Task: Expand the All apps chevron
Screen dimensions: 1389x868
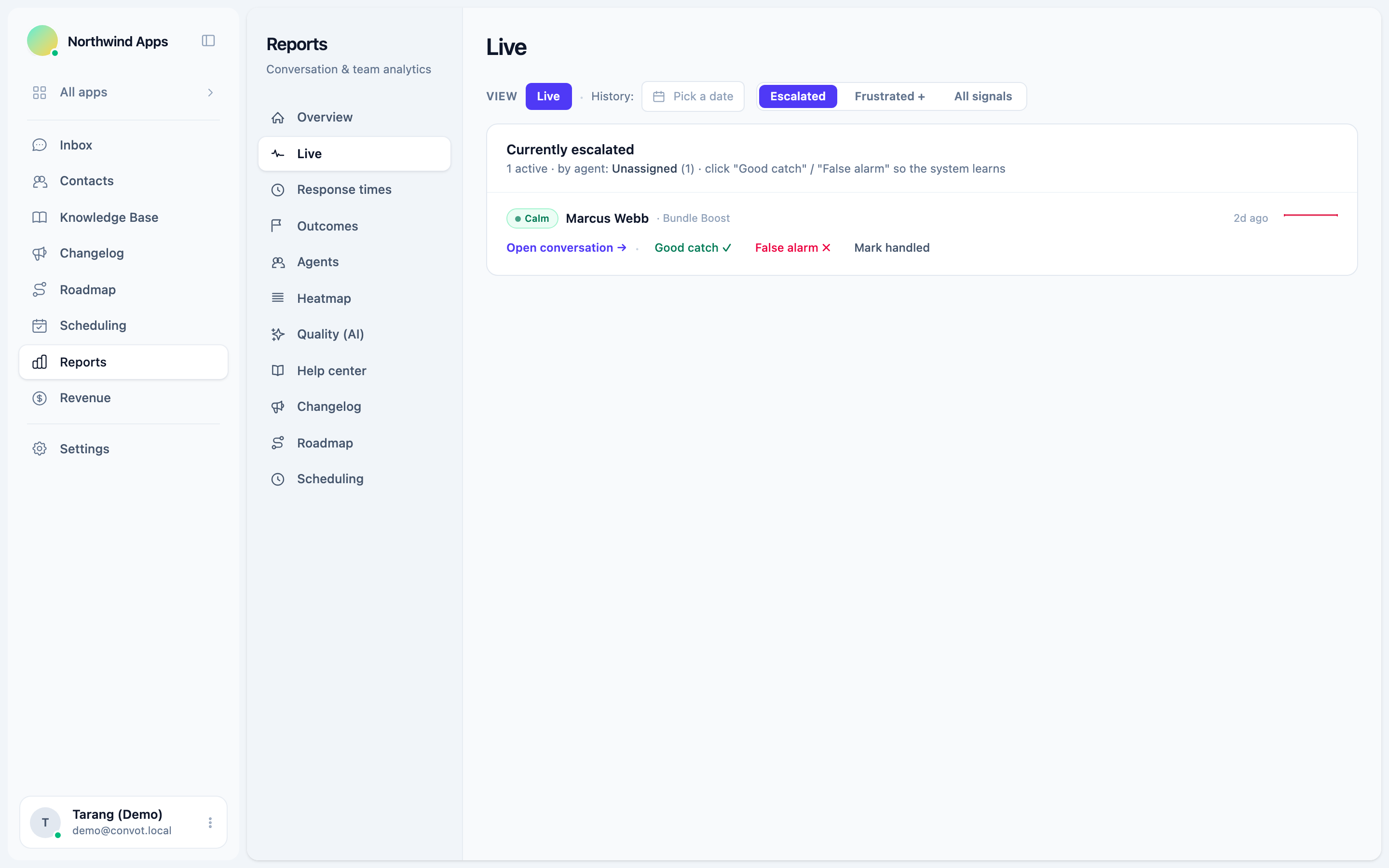Action: click(211, 93)
